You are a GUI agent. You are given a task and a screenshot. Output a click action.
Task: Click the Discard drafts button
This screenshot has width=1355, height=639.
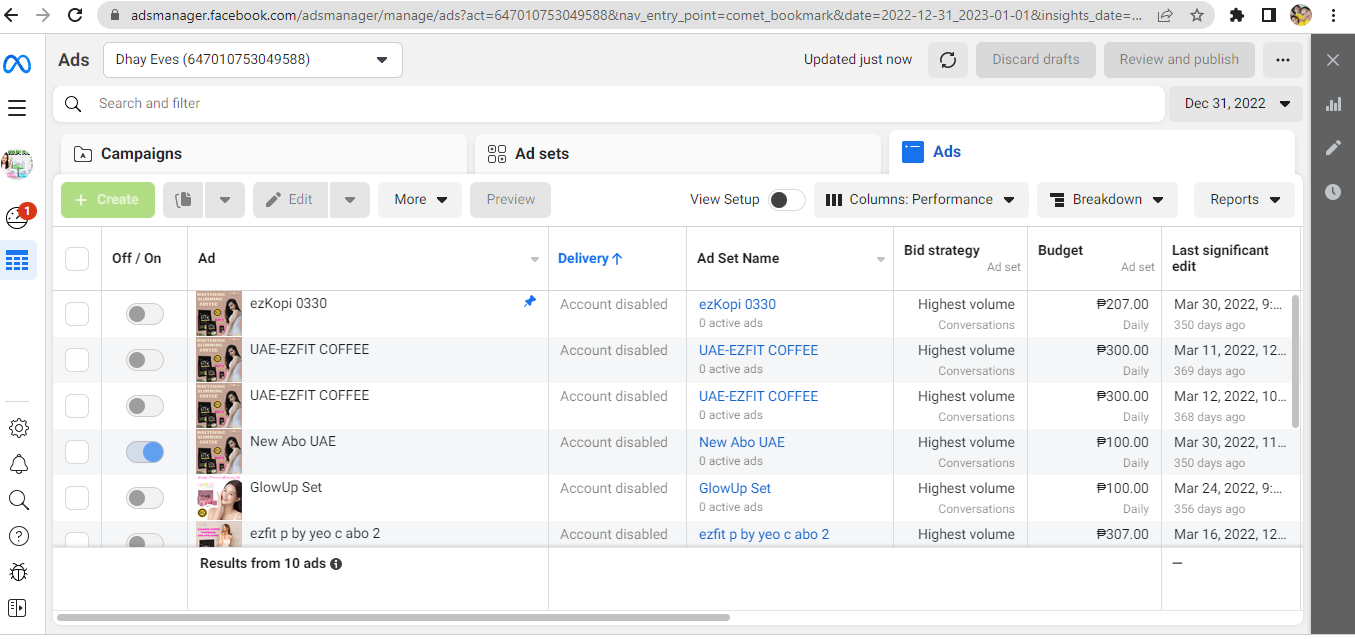point(1036,60)
